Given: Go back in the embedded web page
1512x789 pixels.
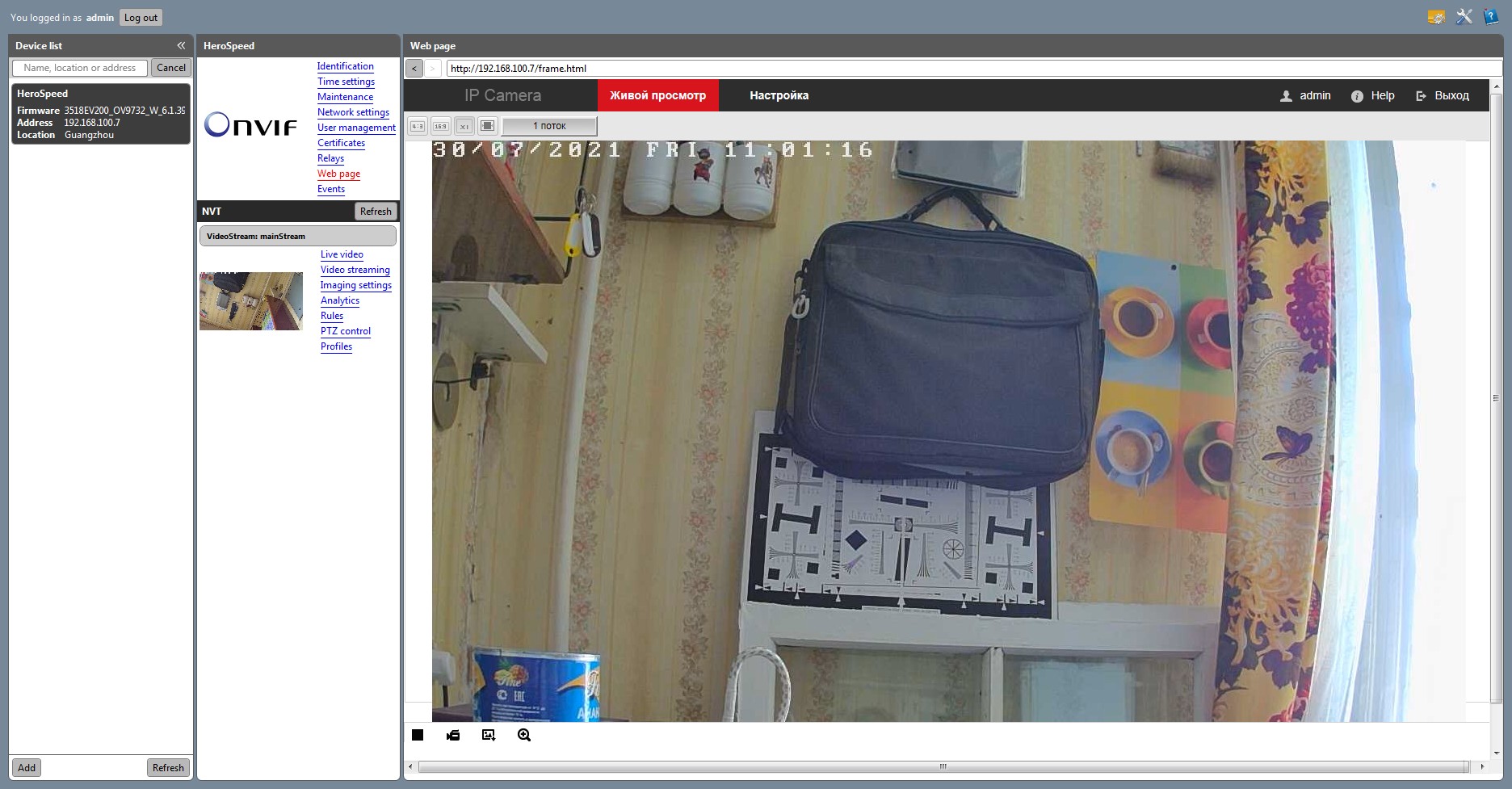Looking at the screenshot, I should (x=414, y=69).
